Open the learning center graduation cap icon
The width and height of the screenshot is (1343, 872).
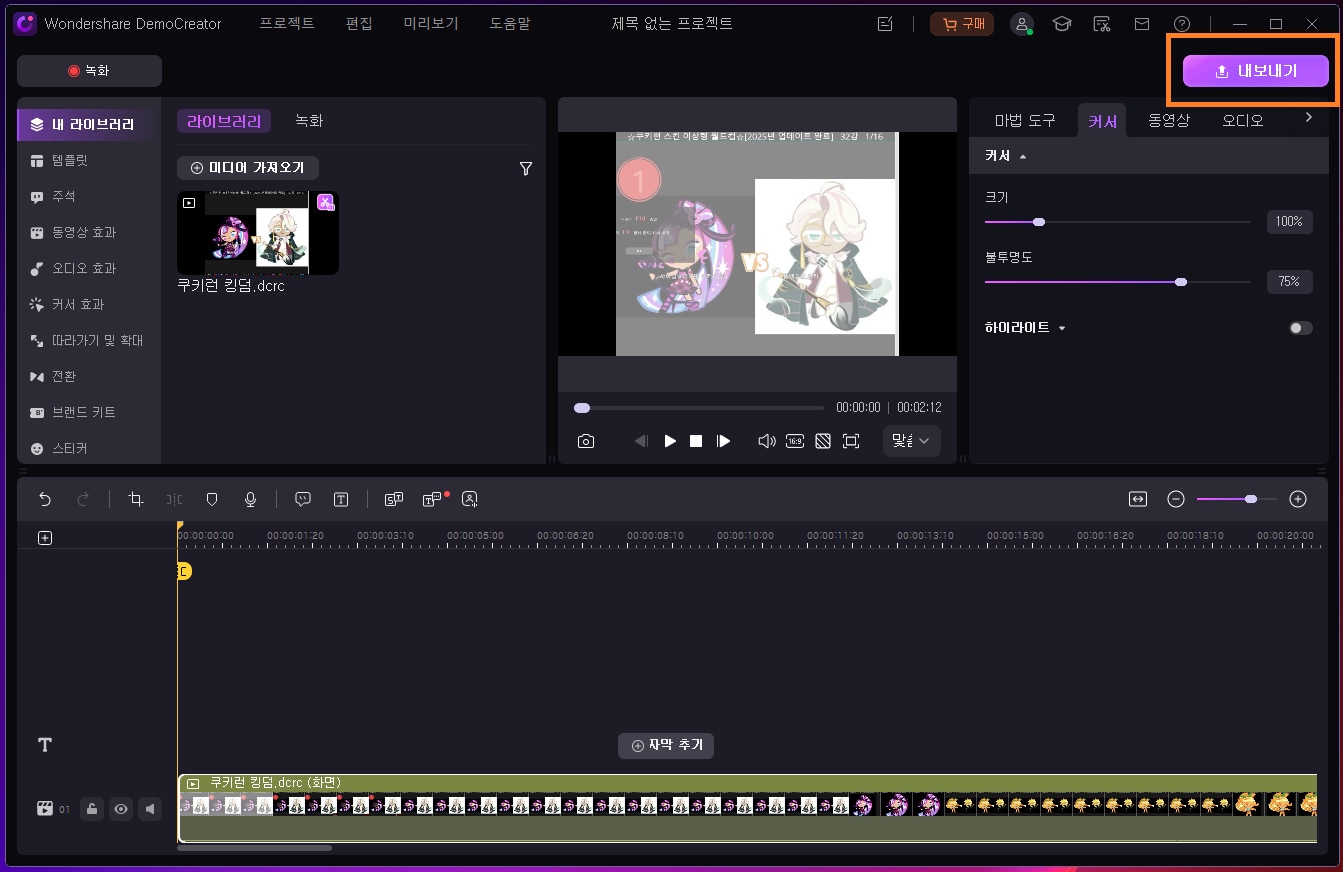click(x=1061, y=24)
